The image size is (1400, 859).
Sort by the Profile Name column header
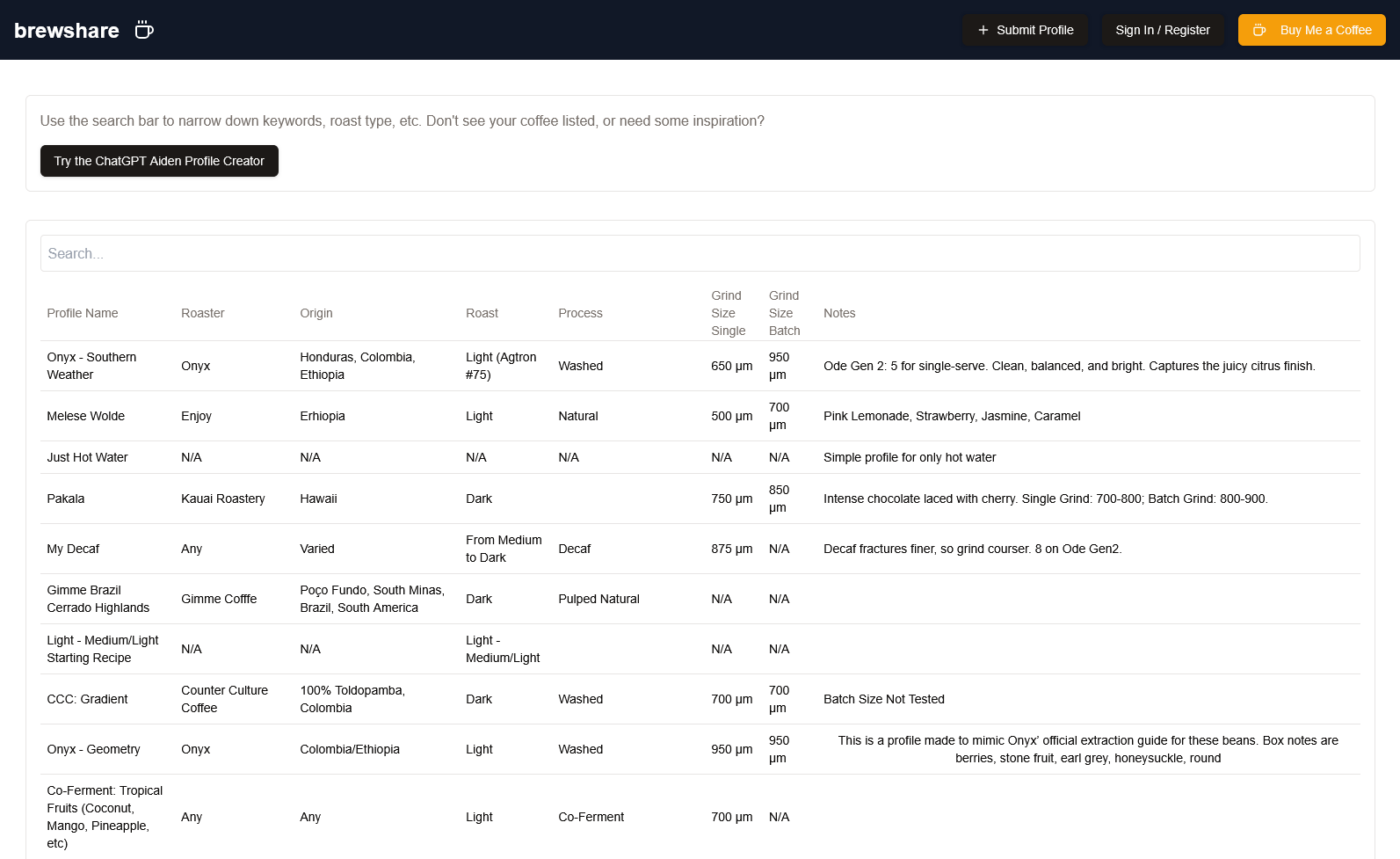(x=83, y=313)
